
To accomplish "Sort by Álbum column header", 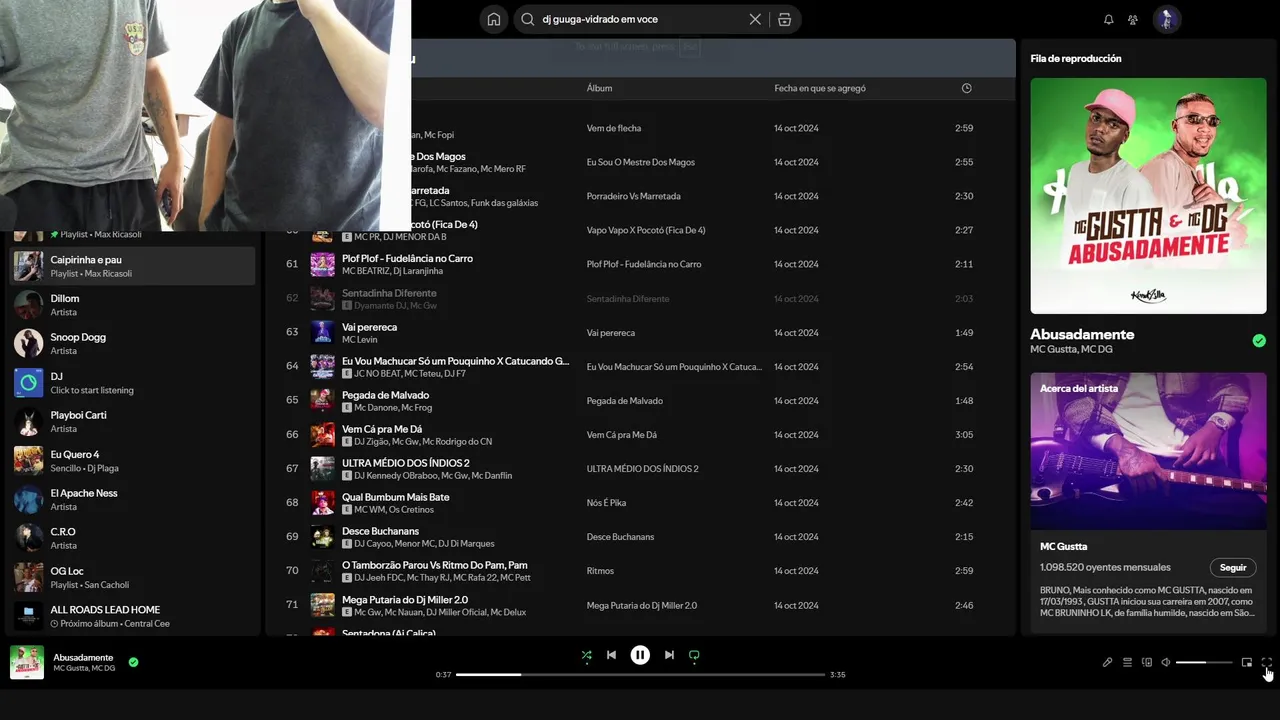I will [x=599, y=88].
